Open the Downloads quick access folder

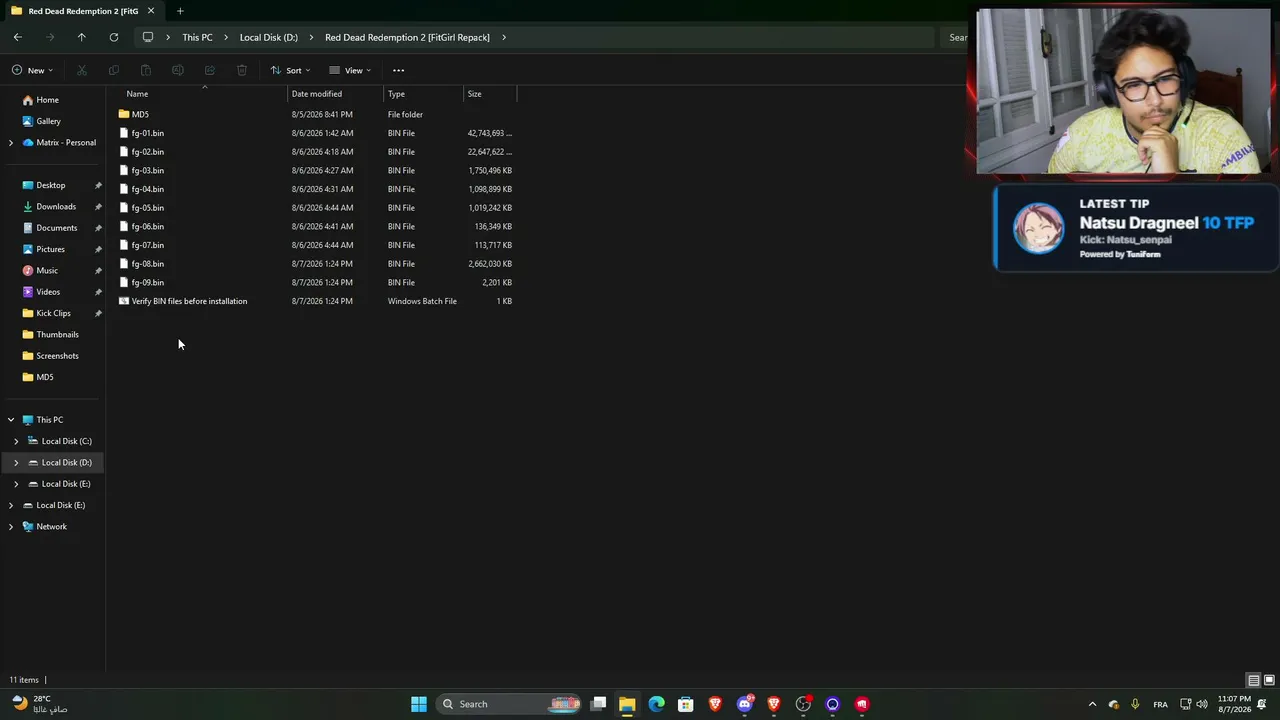pos(55,207)
